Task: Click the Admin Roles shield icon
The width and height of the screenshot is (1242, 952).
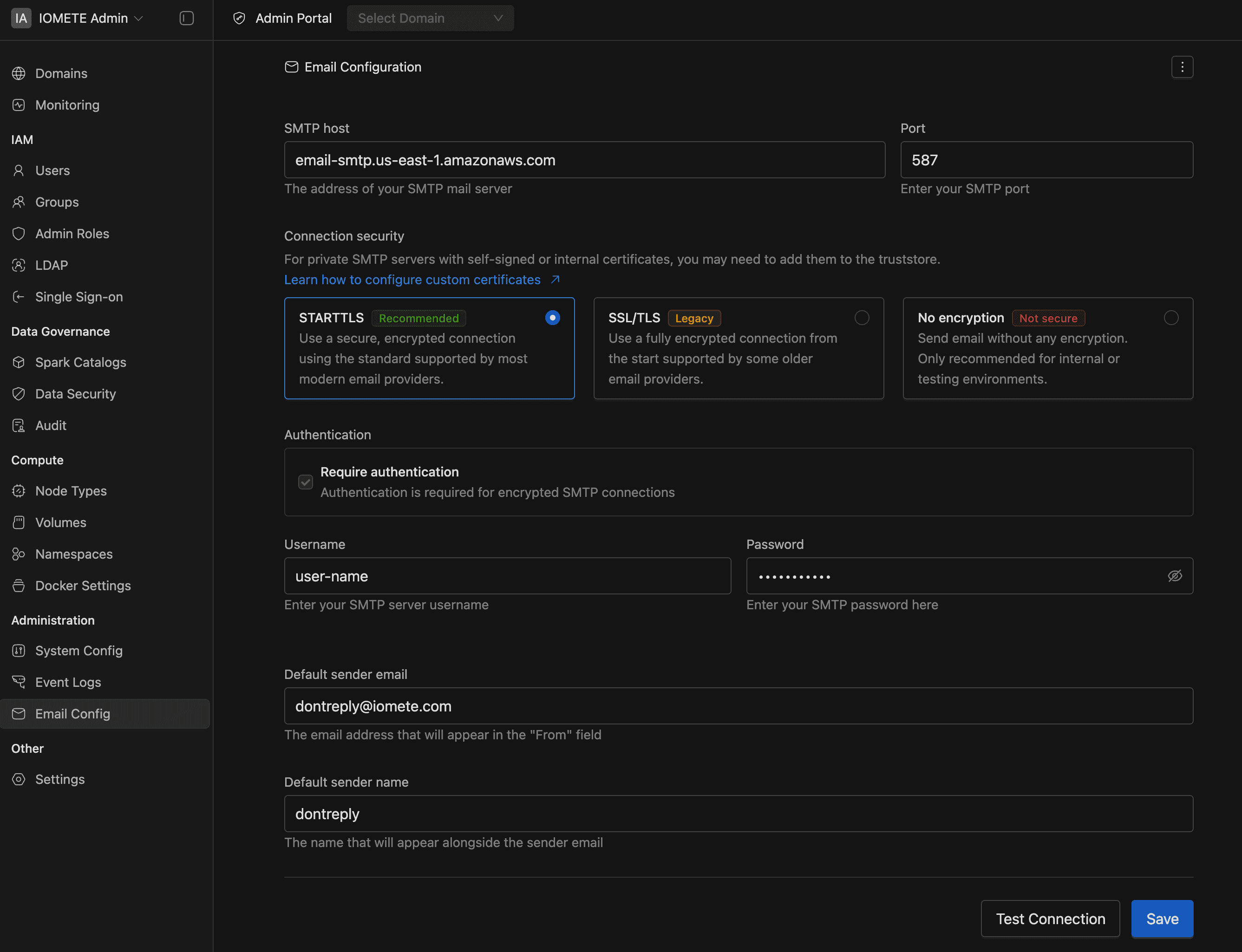Action: click(x=19, y=234)
